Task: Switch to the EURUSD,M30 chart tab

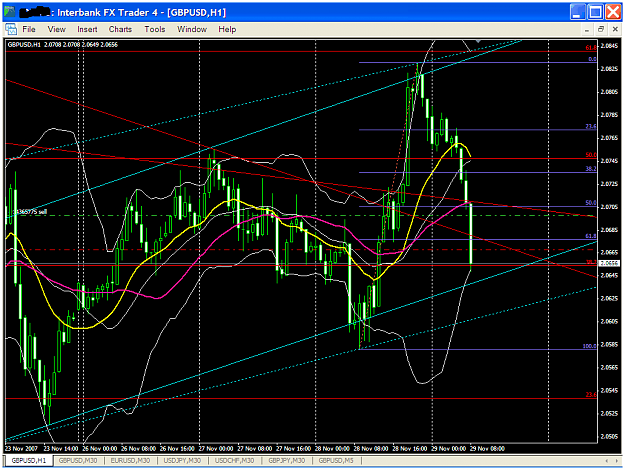Action: tap(130, 460)
